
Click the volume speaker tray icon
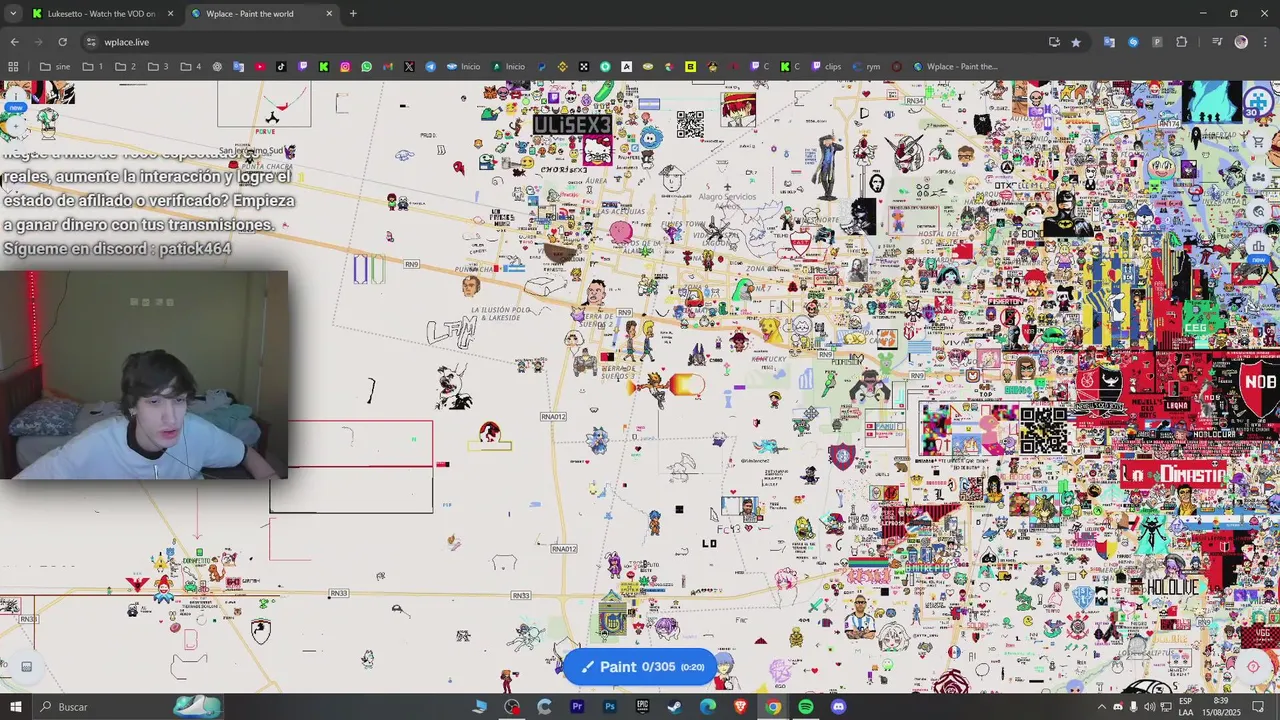(1150, 707)
